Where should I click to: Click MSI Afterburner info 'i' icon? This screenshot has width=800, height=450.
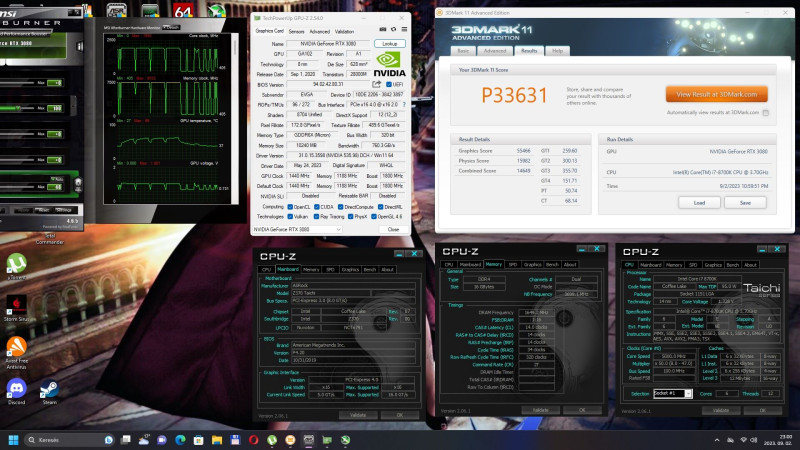80,46
